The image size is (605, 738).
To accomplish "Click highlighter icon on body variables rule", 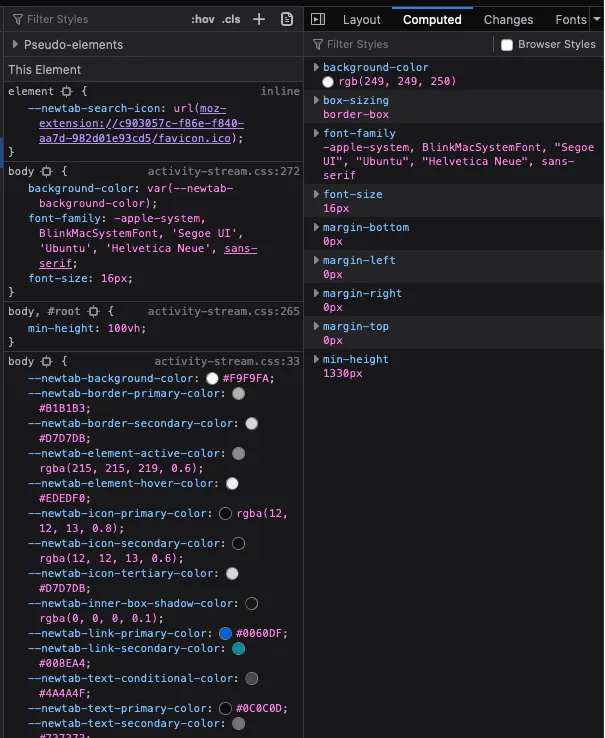I will pyautogui.click(x=47, y=362).
